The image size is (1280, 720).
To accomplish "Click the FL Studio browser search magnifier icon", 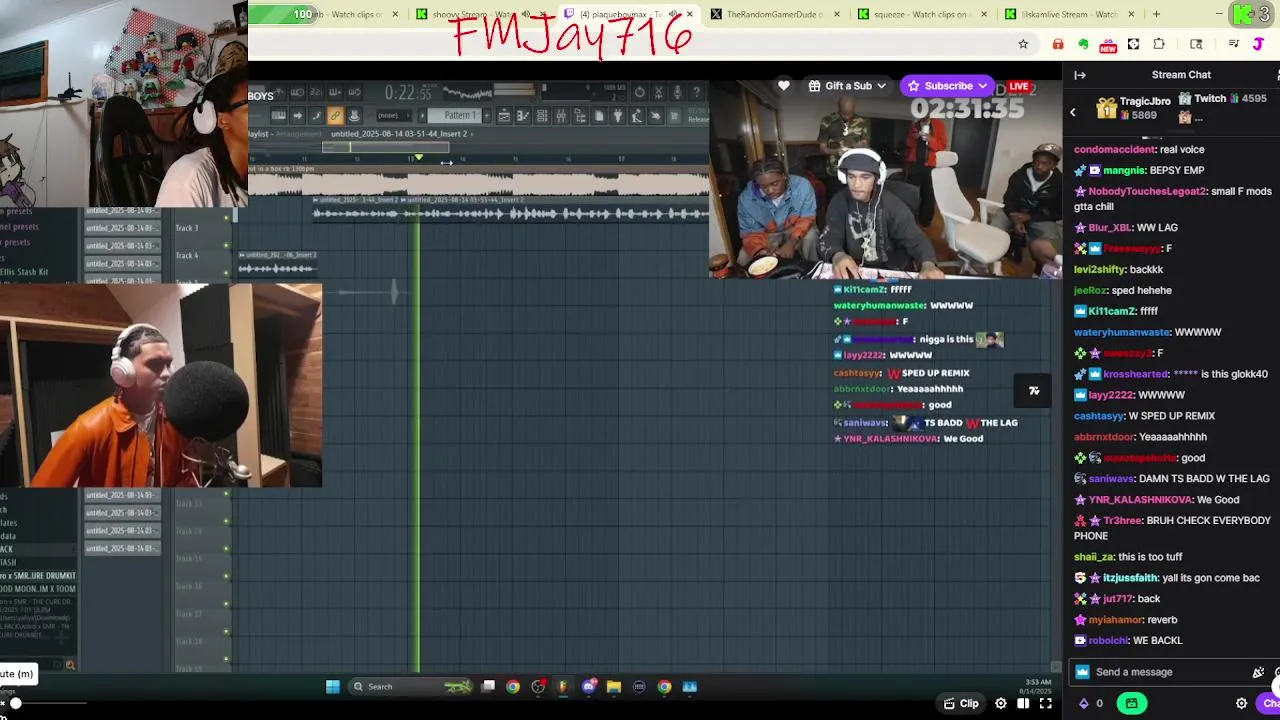I will point(70,665).
